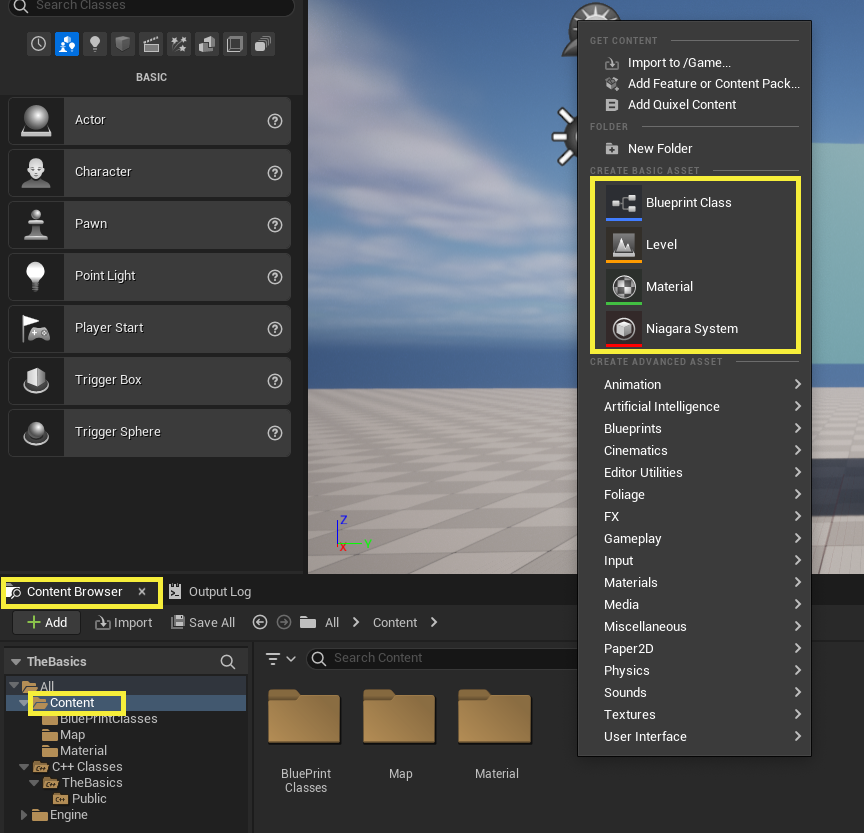Click the Trigger Box cube icon
Image resolution: width=864 pixels, height=833 pixels.
coord(36,381)
